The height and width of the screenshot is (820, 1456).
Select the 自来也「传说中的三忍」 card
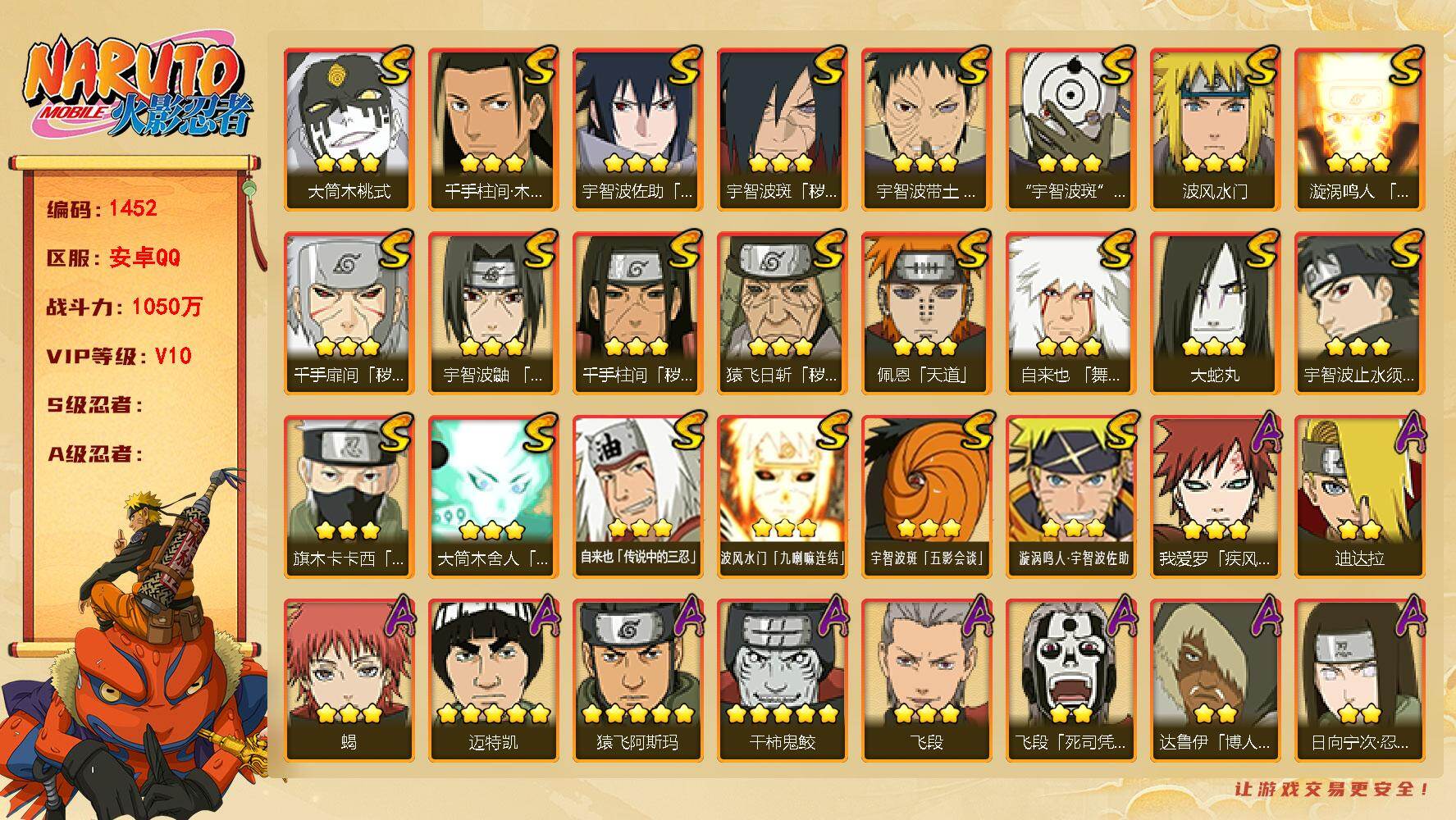pyautogui.click(x=637, y=497)
